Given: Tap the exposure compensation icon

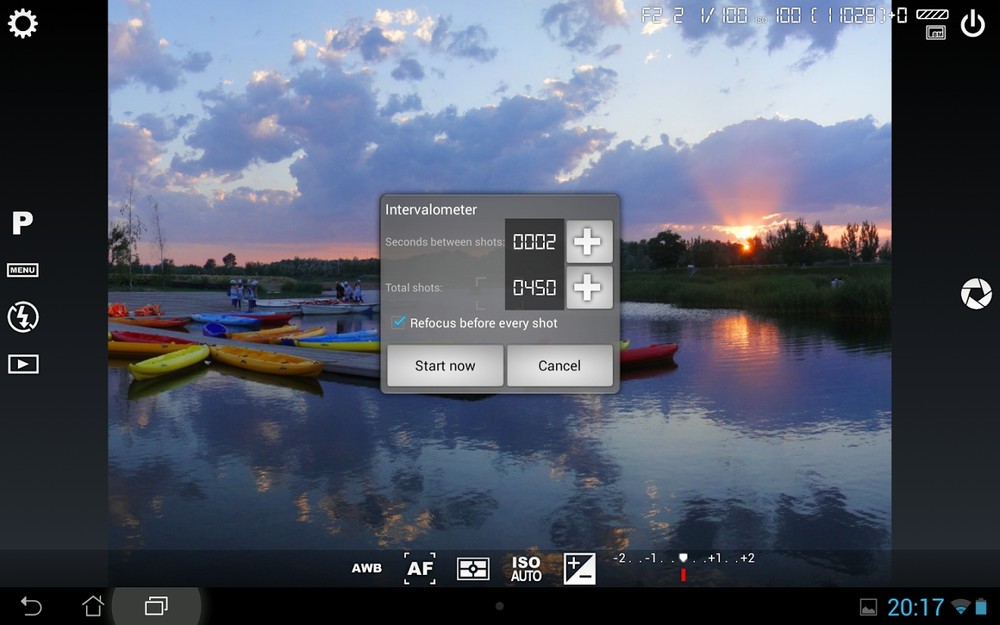Looking at the screenshot, I should coord(579,569).
